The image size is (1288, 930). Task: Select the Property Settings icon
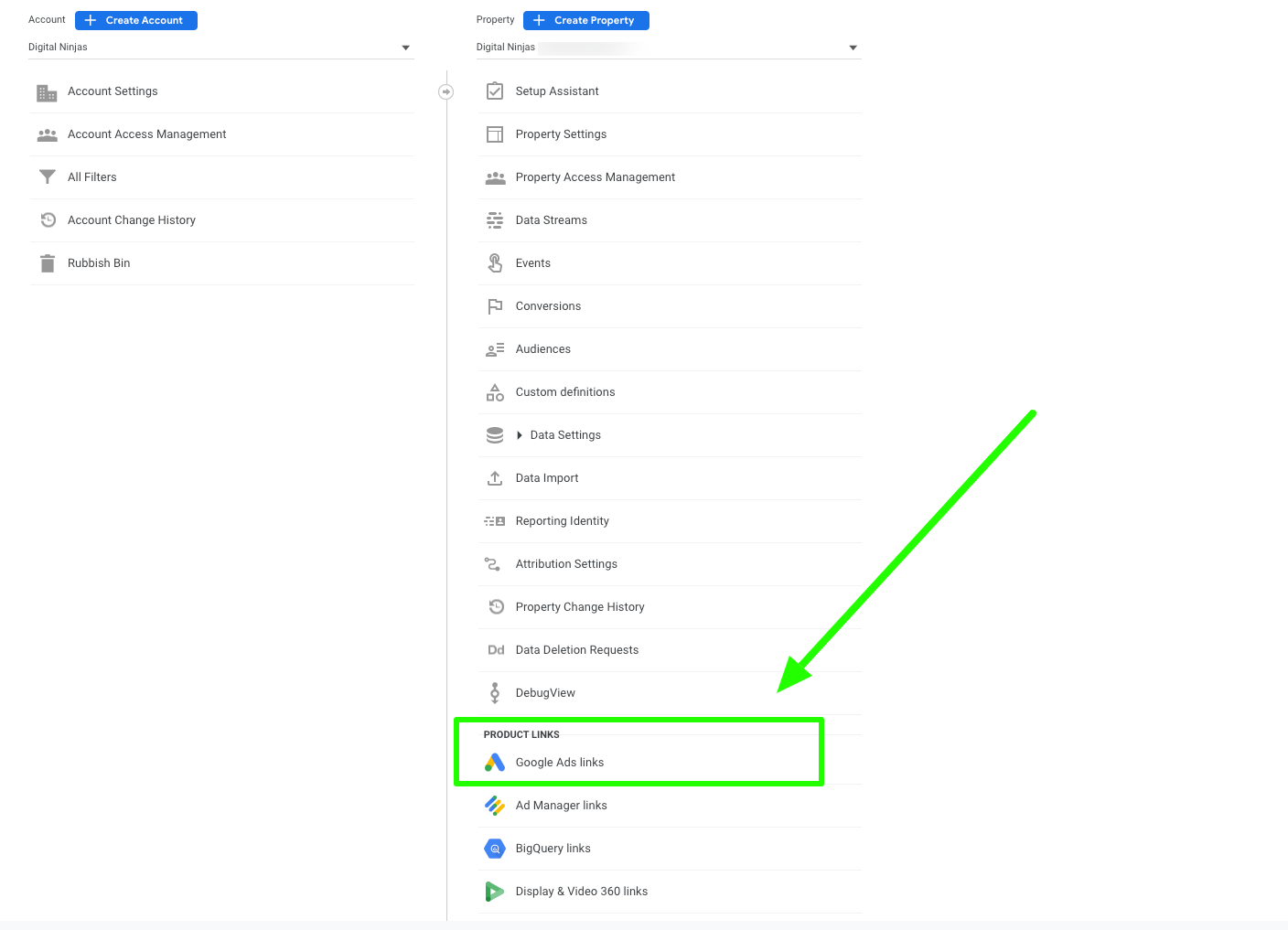[495, 134]
